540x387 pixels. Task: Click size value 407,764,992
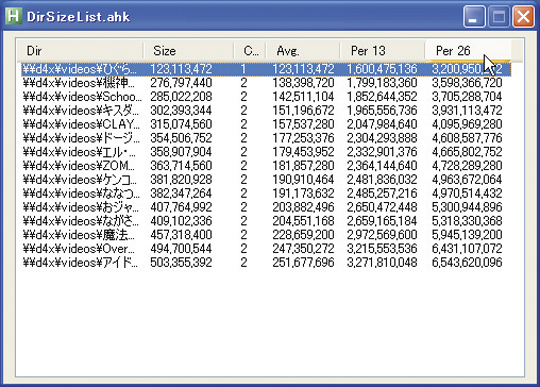click(x=181, y=207)
